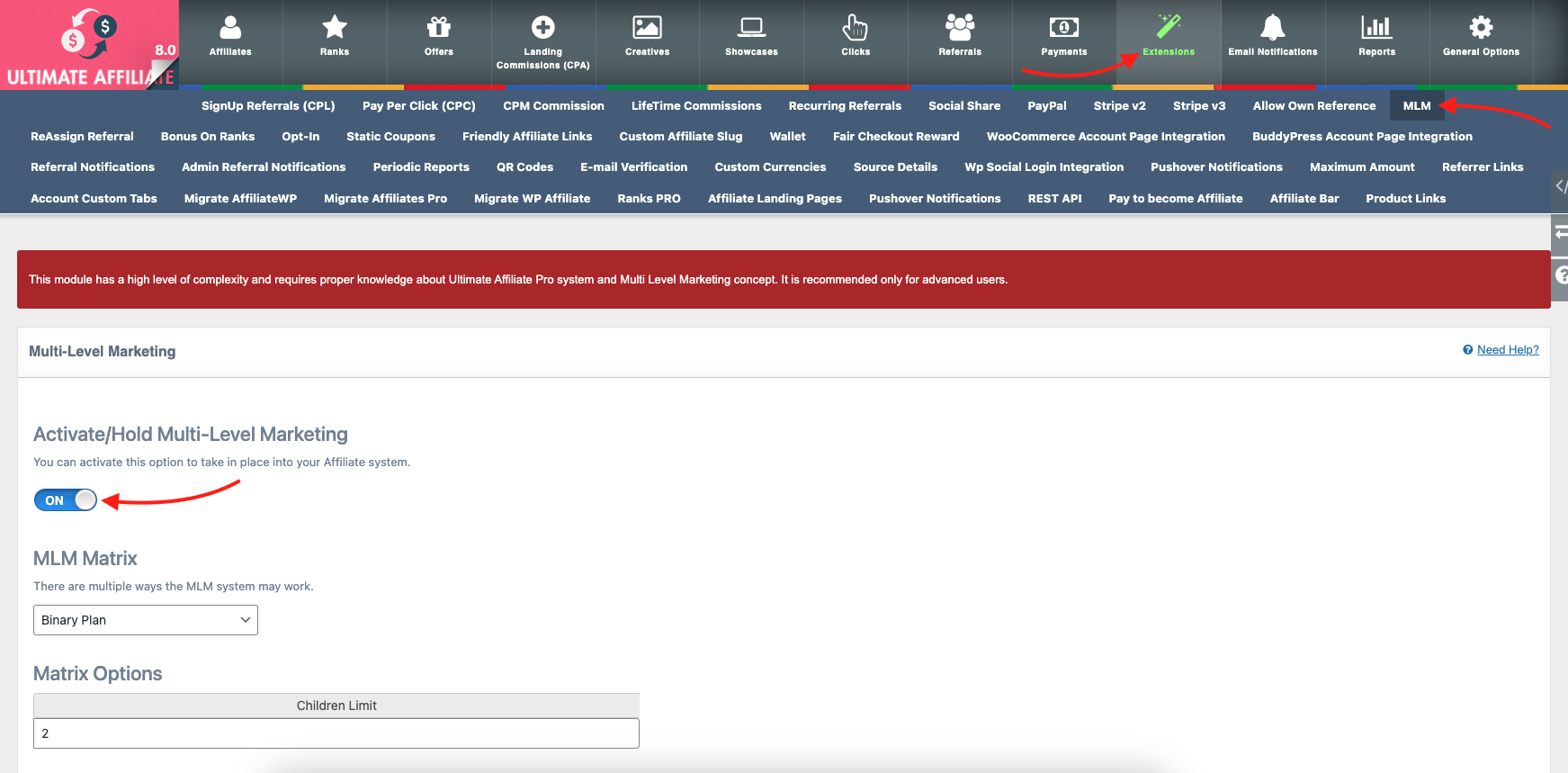1568x773 pixels.
Task: Open the E-mail Verification extension
Action: click(x=634, y=167)
